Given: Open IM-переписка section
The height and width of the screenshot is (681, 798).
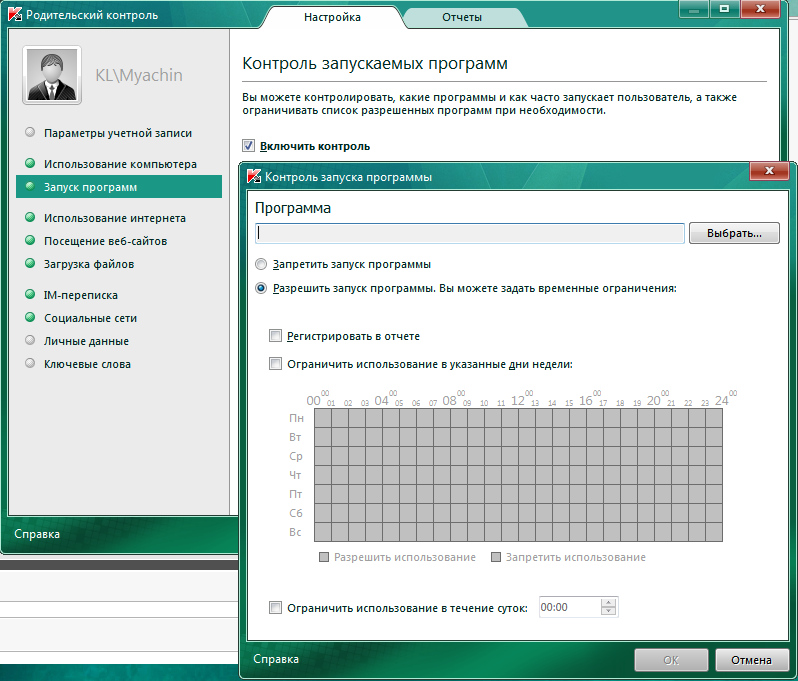Looking at the screenshot, I should click(80, 295).
